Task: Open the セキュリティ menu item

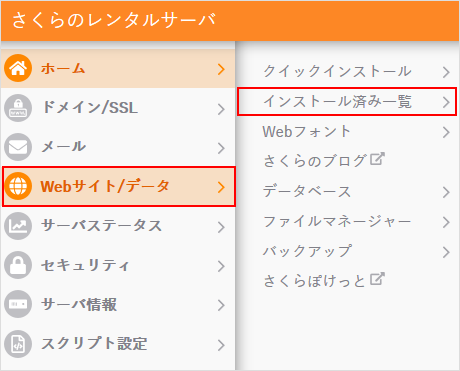Action: (118, 265)
